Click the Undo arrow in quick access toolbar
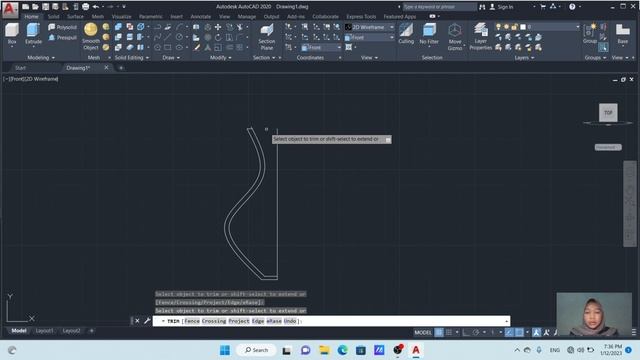The width and height of the screenshot is (640, 360). [x=96, y=7]
